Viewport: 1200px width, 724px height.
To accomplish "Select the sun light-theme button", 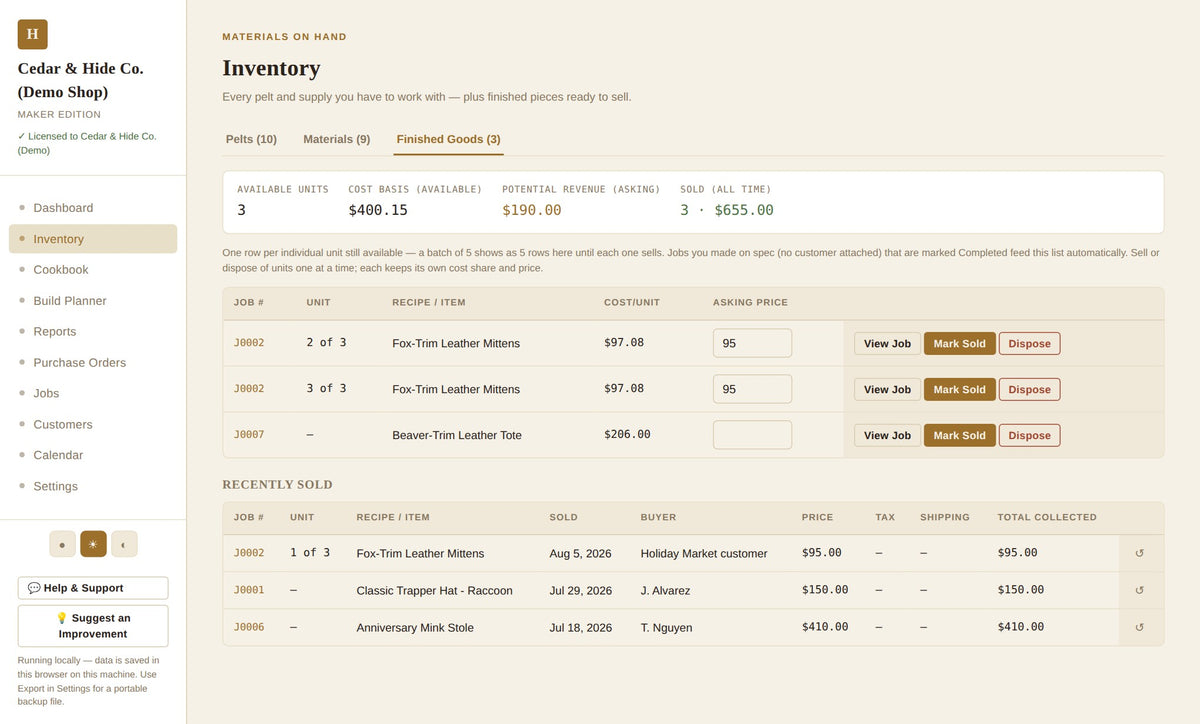I will coord(93,544).
